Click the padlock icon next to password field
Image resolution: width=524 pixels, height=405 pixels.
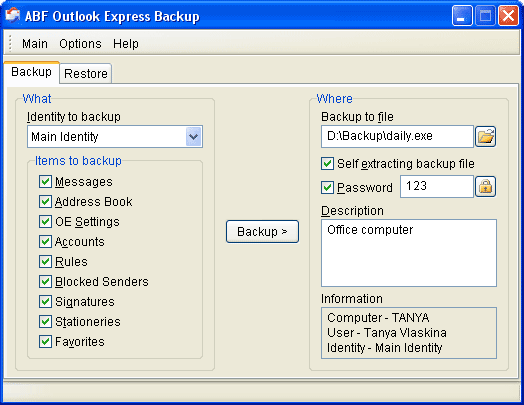click(x=486, y=186)
